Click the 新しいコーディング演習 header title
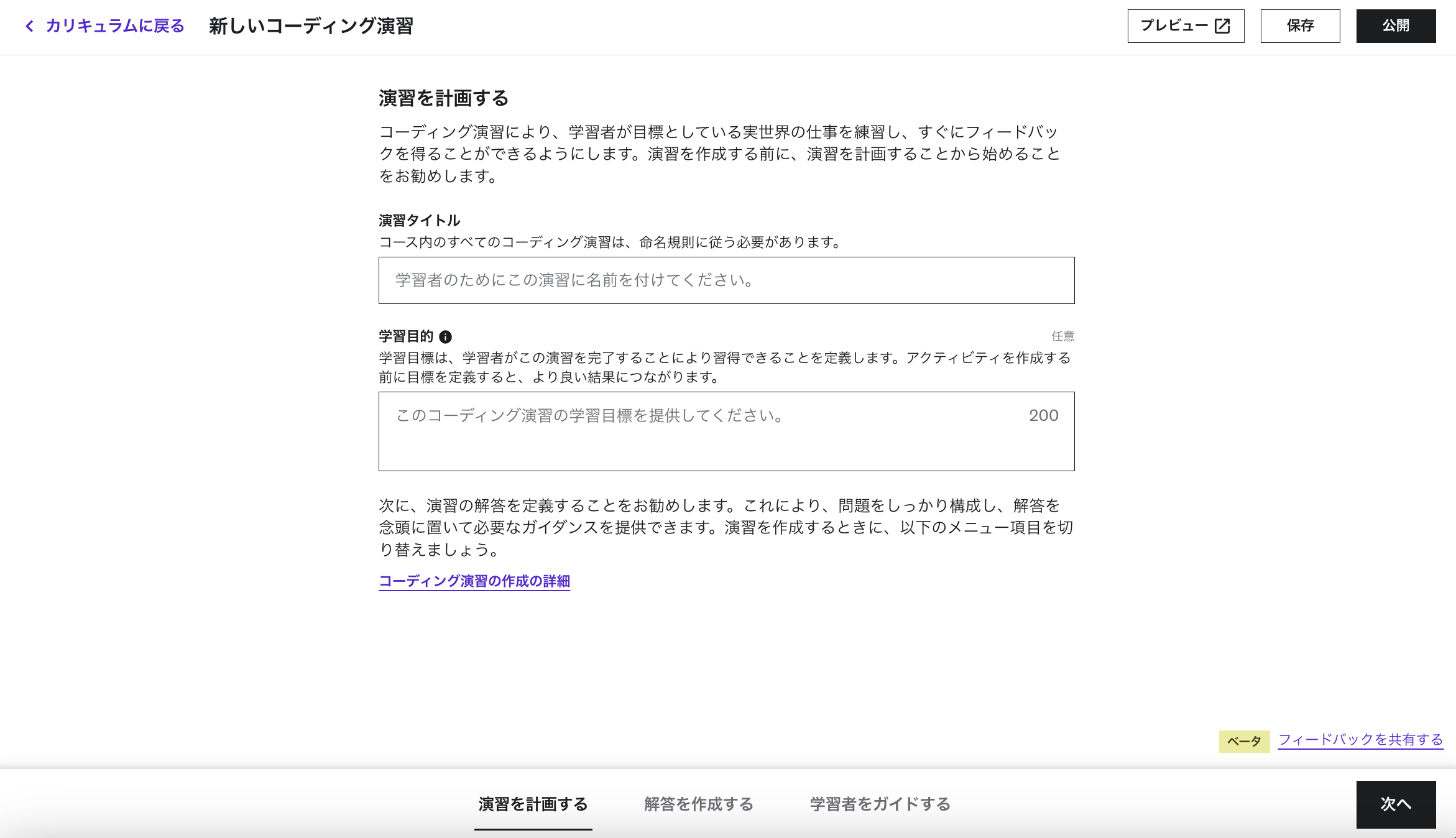This screenshot has width=1456, height=838. point(313,26)
